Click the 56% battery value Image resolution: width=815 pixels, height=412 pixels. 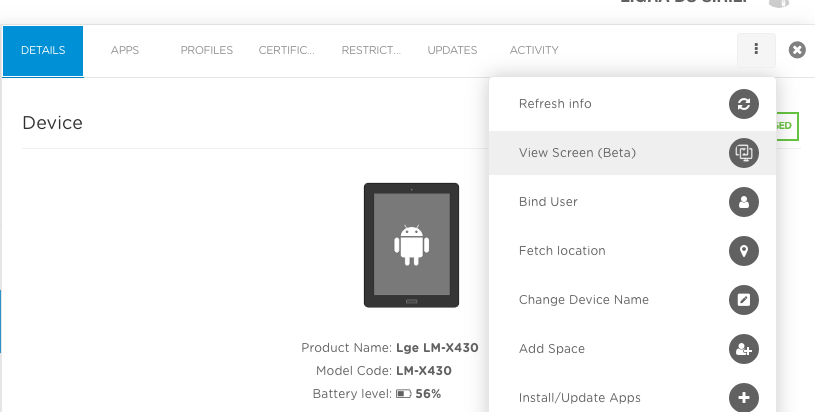[428, 394]
